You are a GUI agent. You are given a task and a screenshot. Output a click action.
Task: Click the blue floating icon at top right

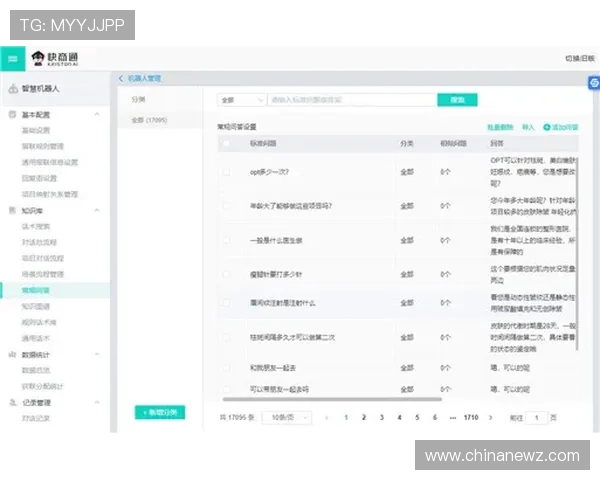(x=594, y=83)
